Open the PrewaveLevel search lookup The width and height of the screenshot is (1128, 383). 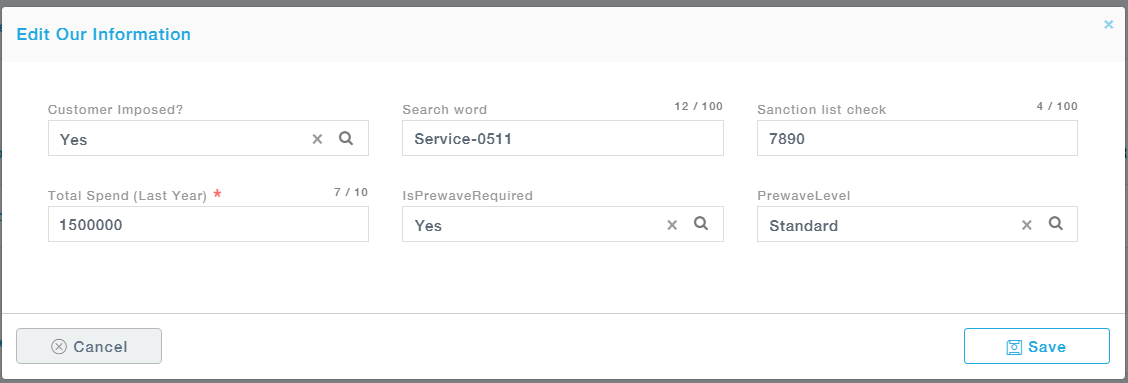(1055, 223)
